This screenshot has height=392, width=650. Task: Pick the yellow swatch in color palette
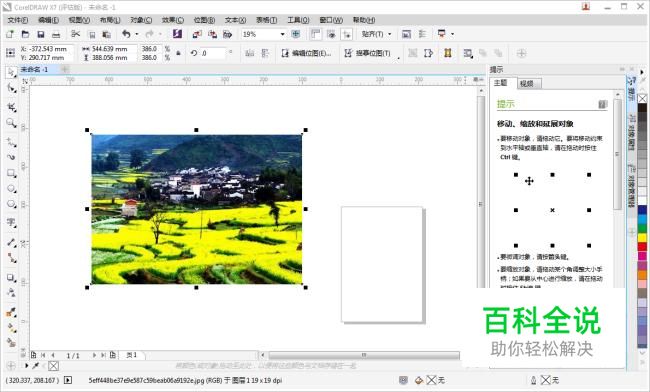(x=642, y=237)
